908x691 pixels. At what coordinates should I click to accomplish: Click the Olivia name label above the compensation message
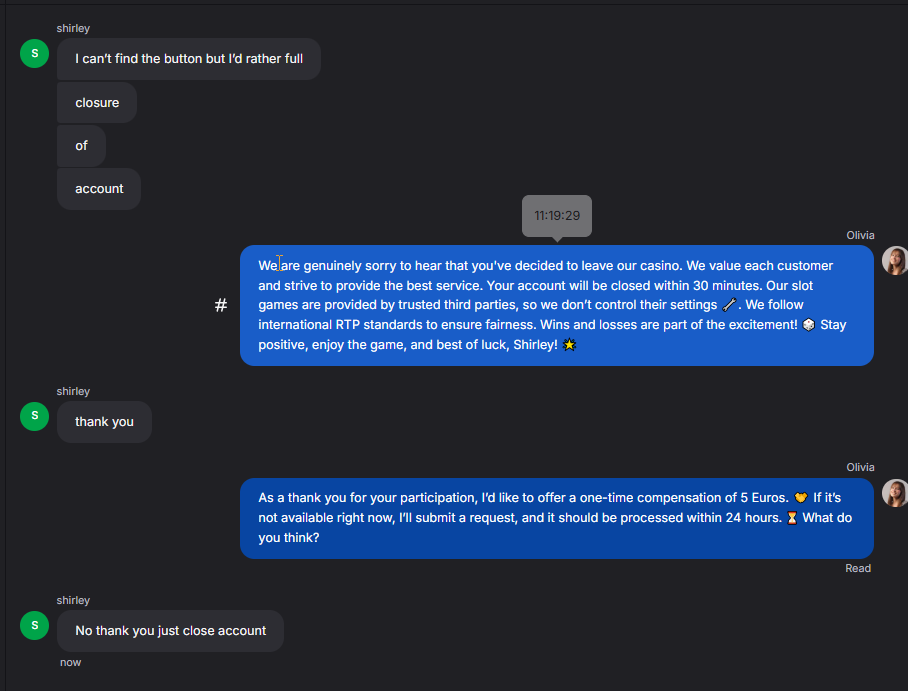(x=860, y=467)
